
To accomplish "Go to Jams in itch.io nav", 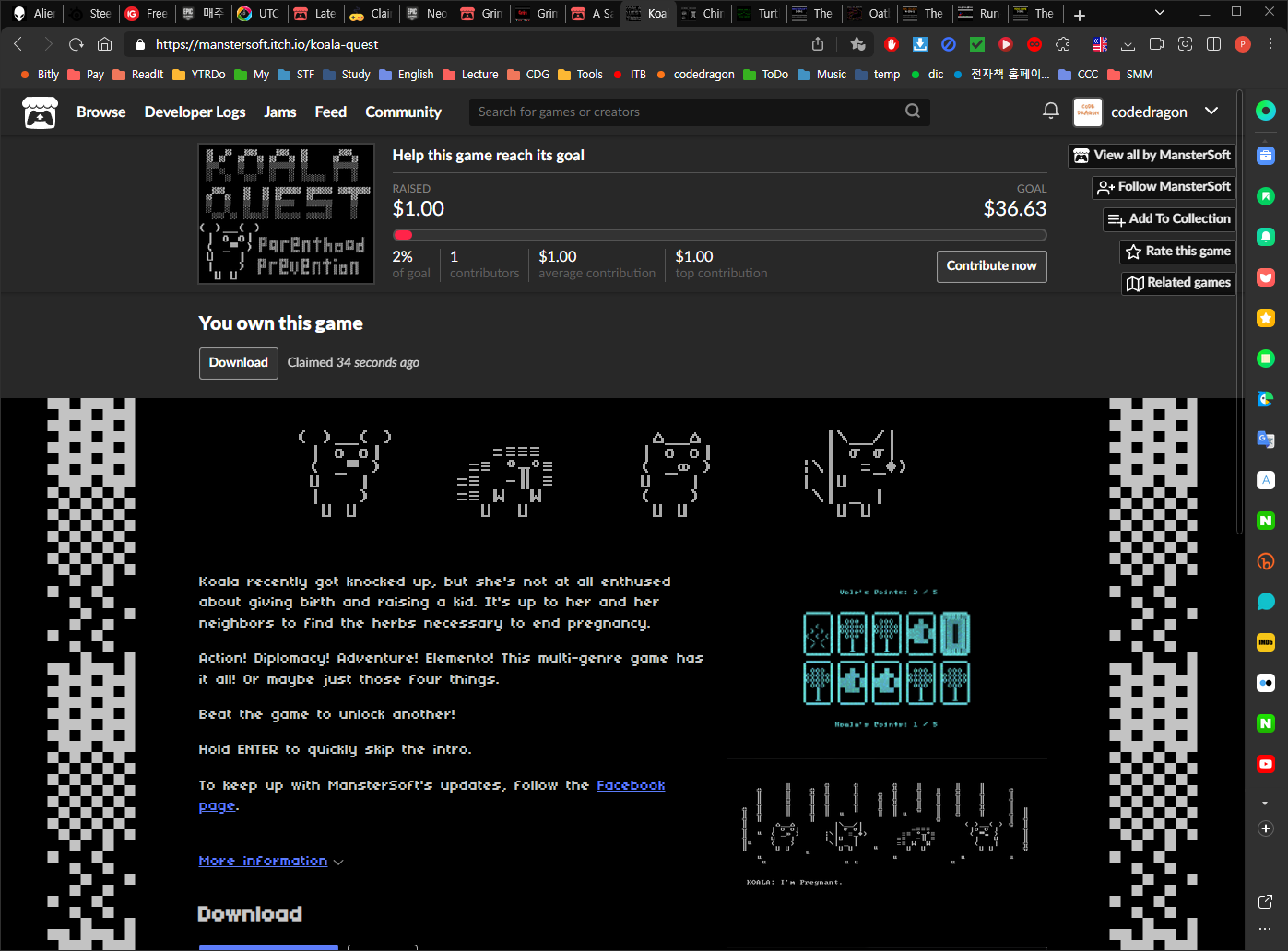I will [x=280, y=112].
